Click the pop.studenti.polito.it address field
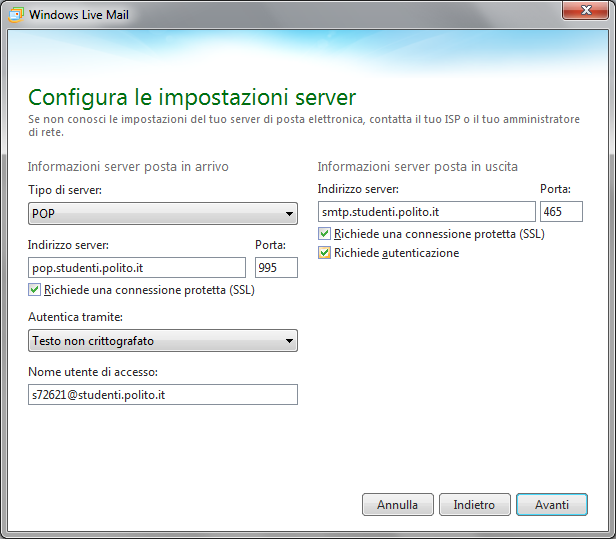The height and width of the screenshot is (539, 616). (137, 267)
